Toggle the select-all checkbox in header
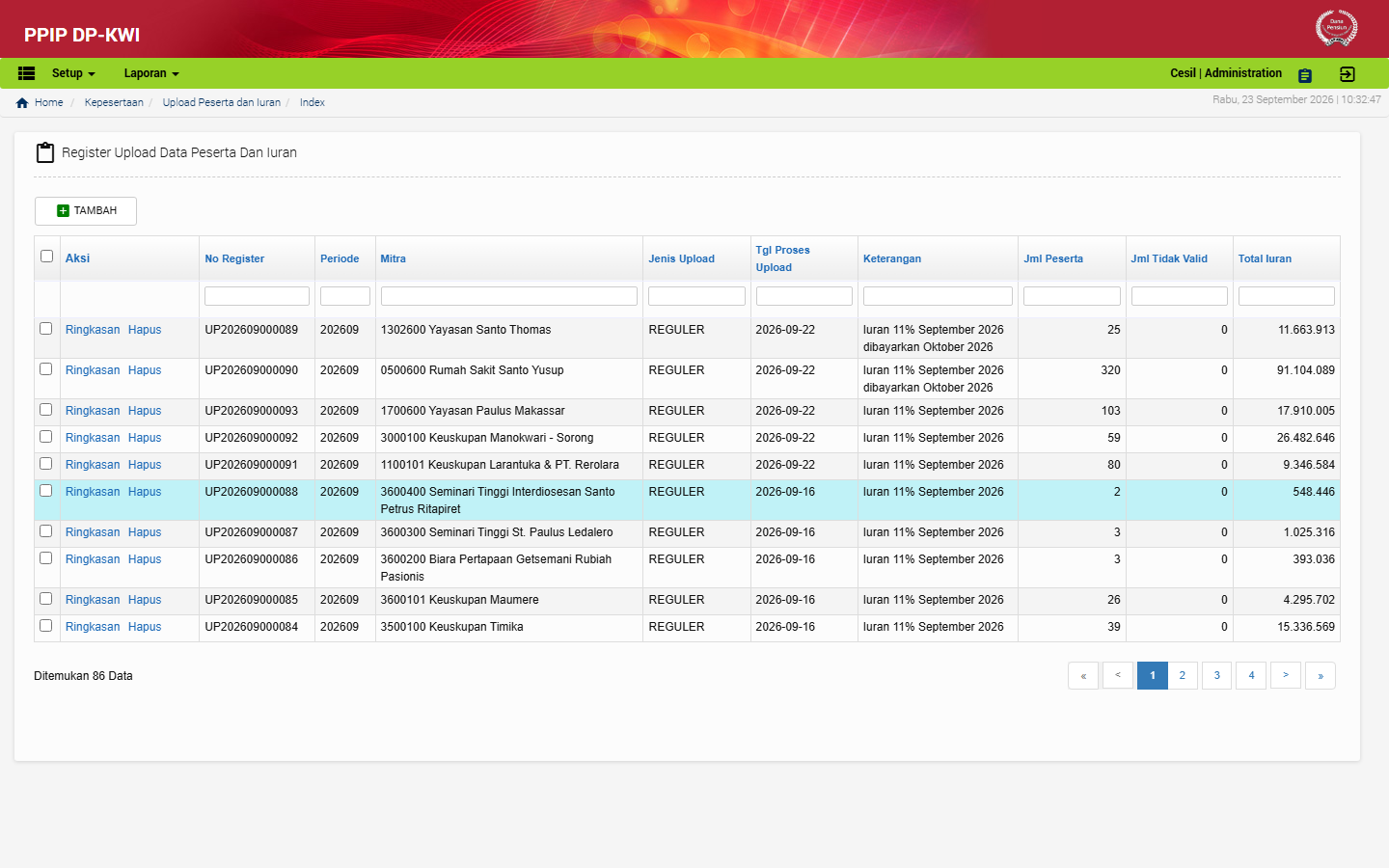Screen dimensions: 1389x868 coord(46,256)
